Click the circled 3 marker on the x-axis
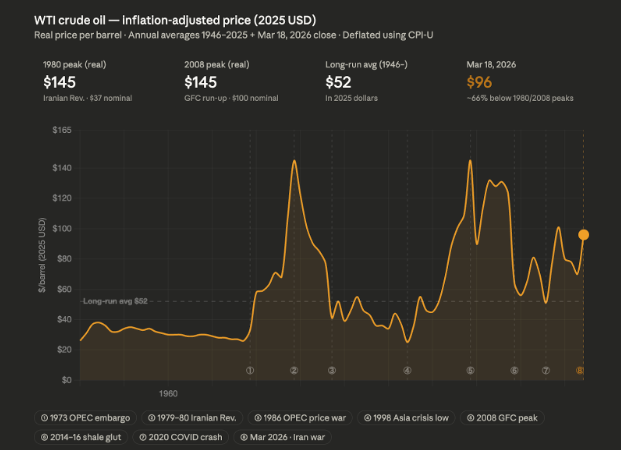621x450 pixels. (x=332, y=370)
